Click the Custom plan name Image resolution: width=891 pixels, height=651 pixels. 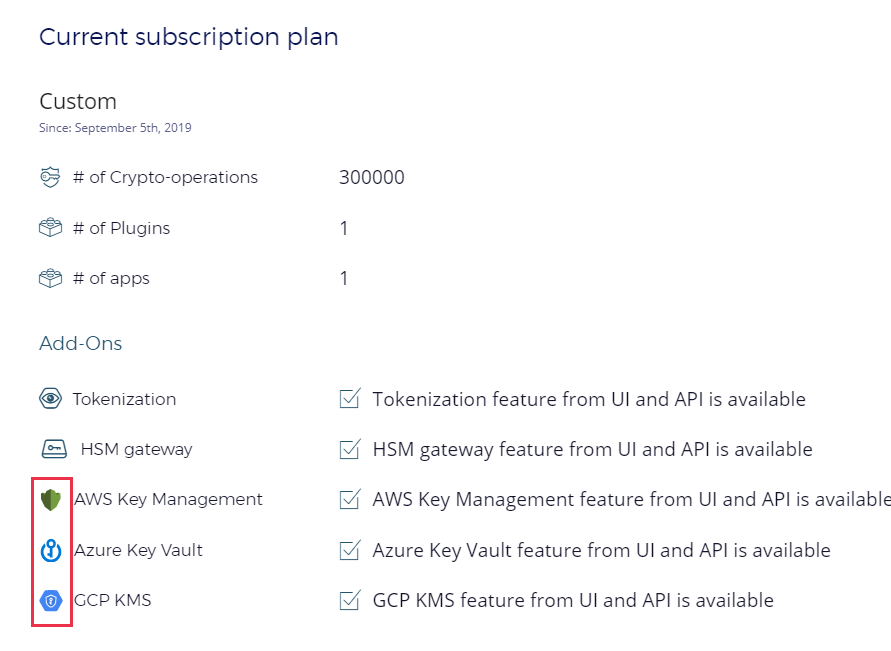coord(78,101)
